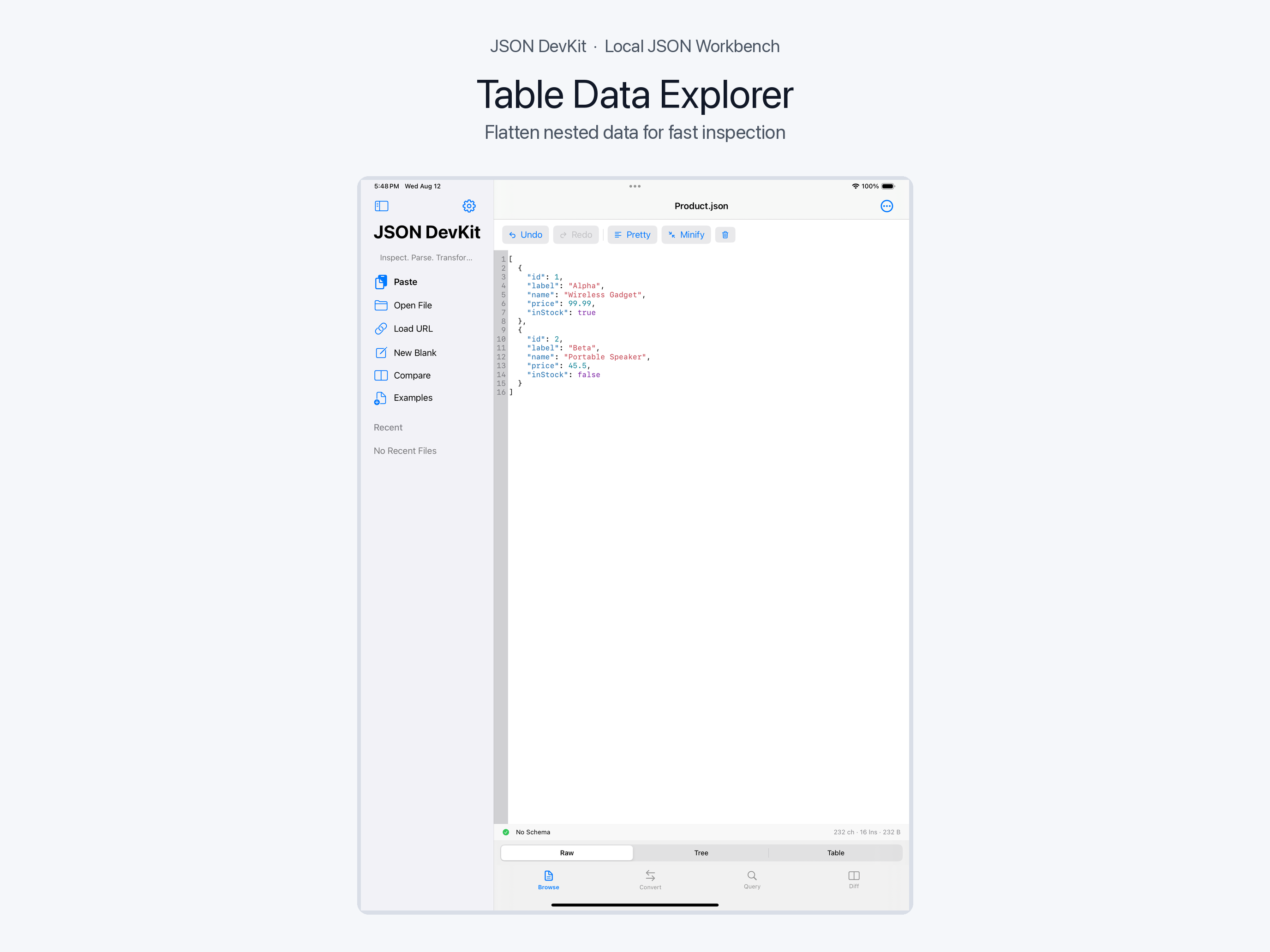The image size is (1270, 952).
Task: Open the Diff tab
Action: (x=854, y=880)
